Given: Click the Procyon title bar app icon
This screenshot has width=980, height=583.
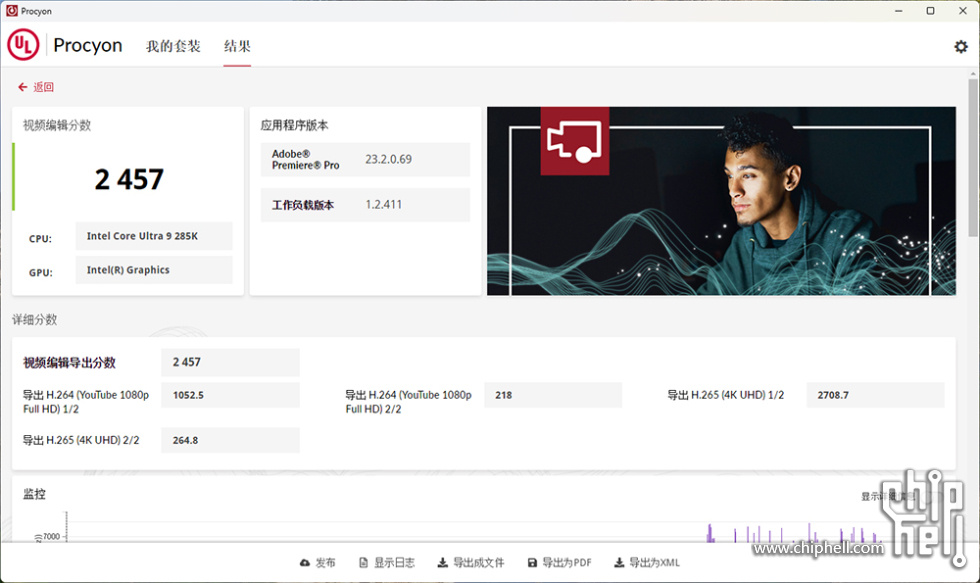Looking at the screenshot, I should [11, 11].
